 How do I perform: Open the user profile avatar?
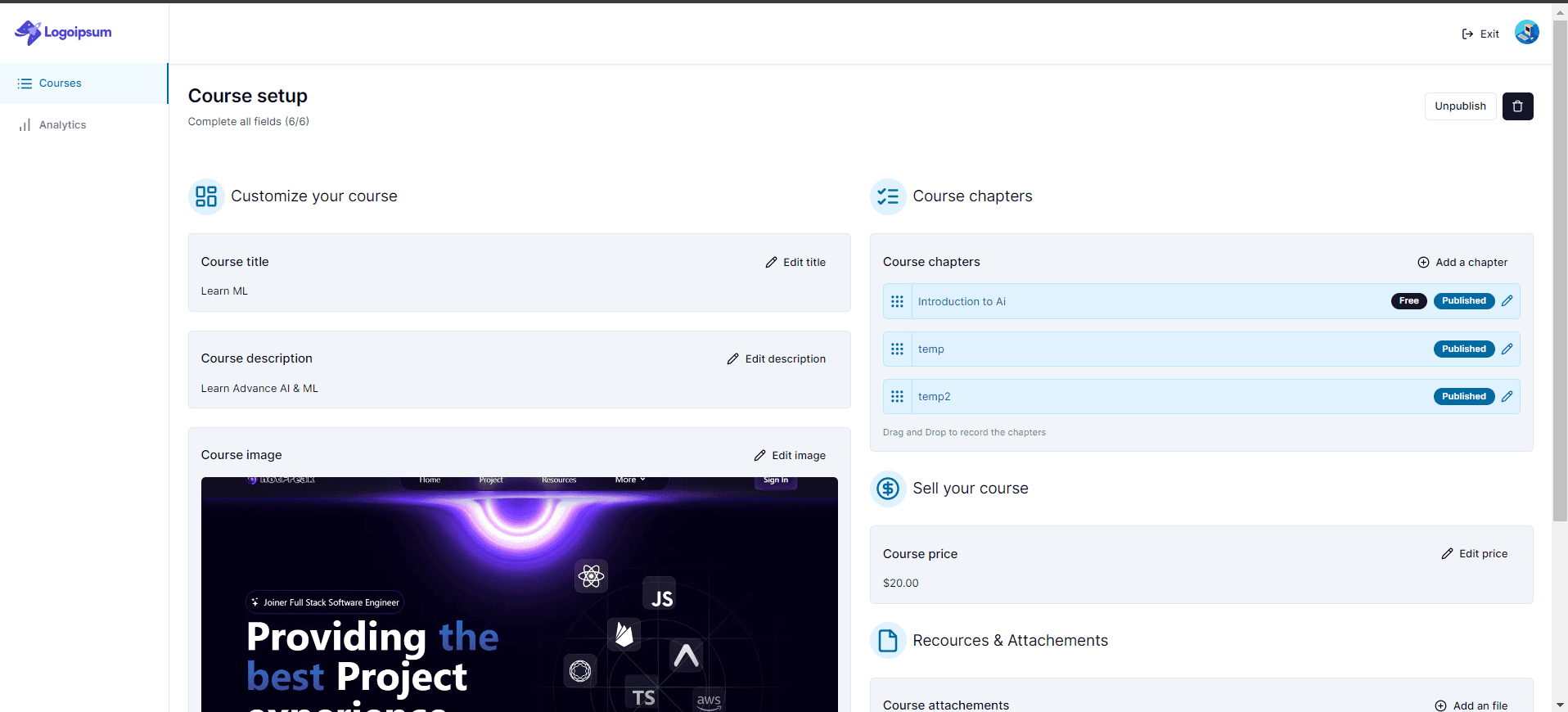click(x=1526, y=33)
